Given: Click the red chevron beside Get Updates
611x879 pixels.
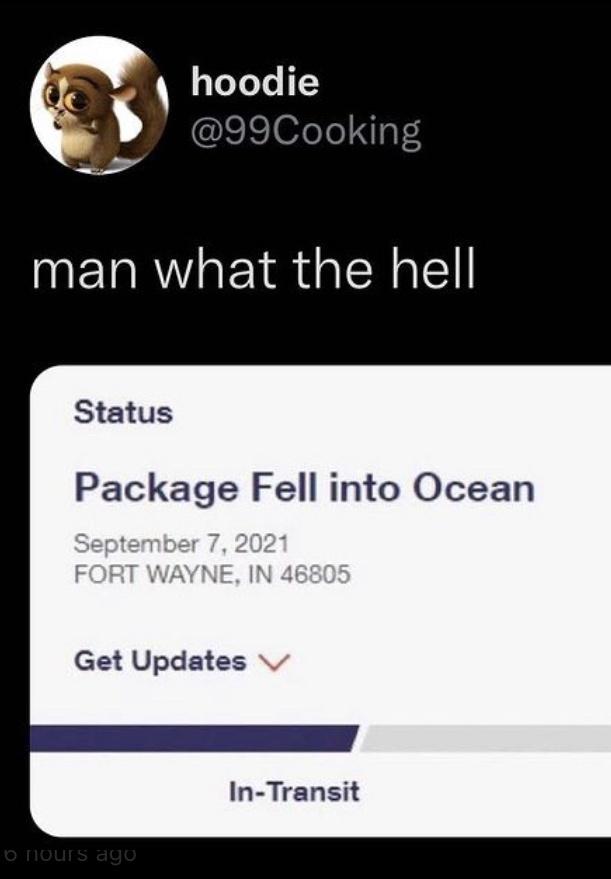Looking at the screenshot, I should 275,663.
